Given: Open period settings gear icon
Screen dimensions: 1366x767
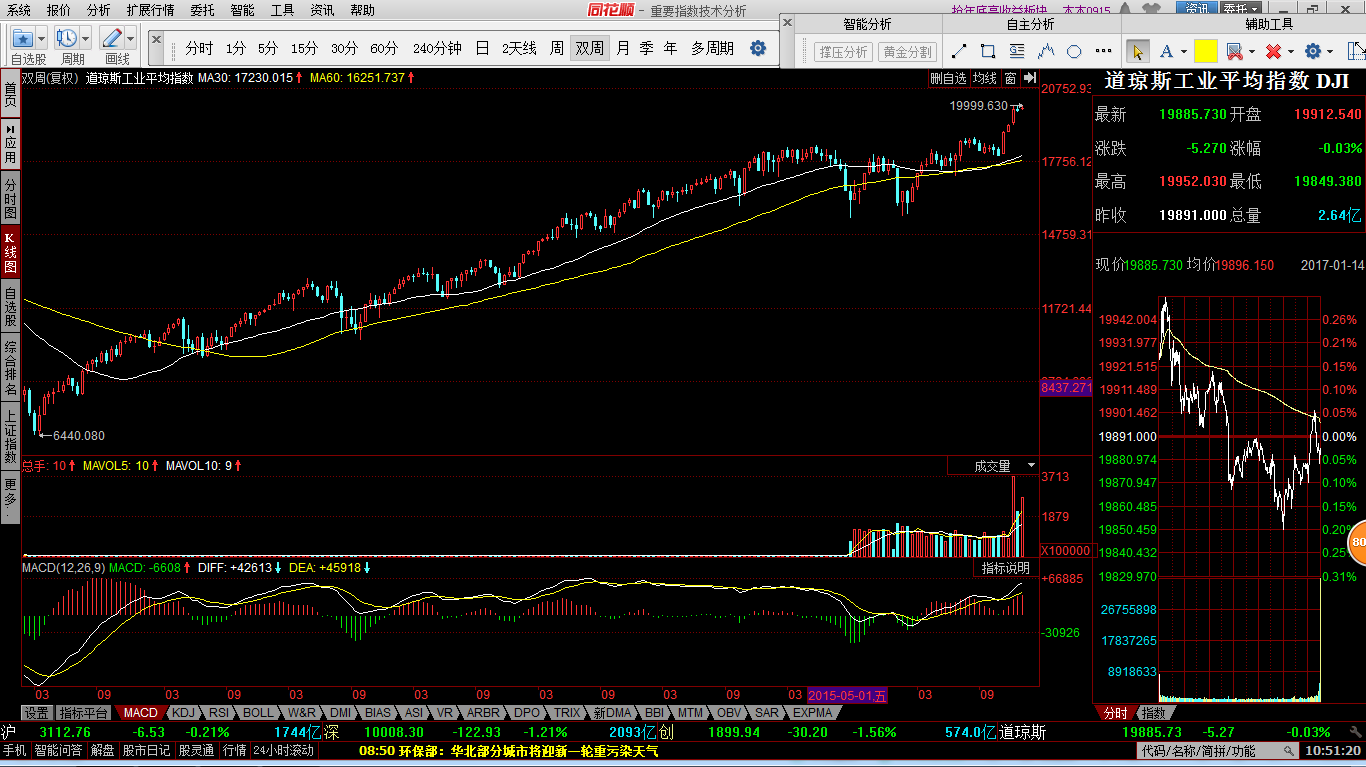Looking at the screenshot, I should (x=758, y=48).
